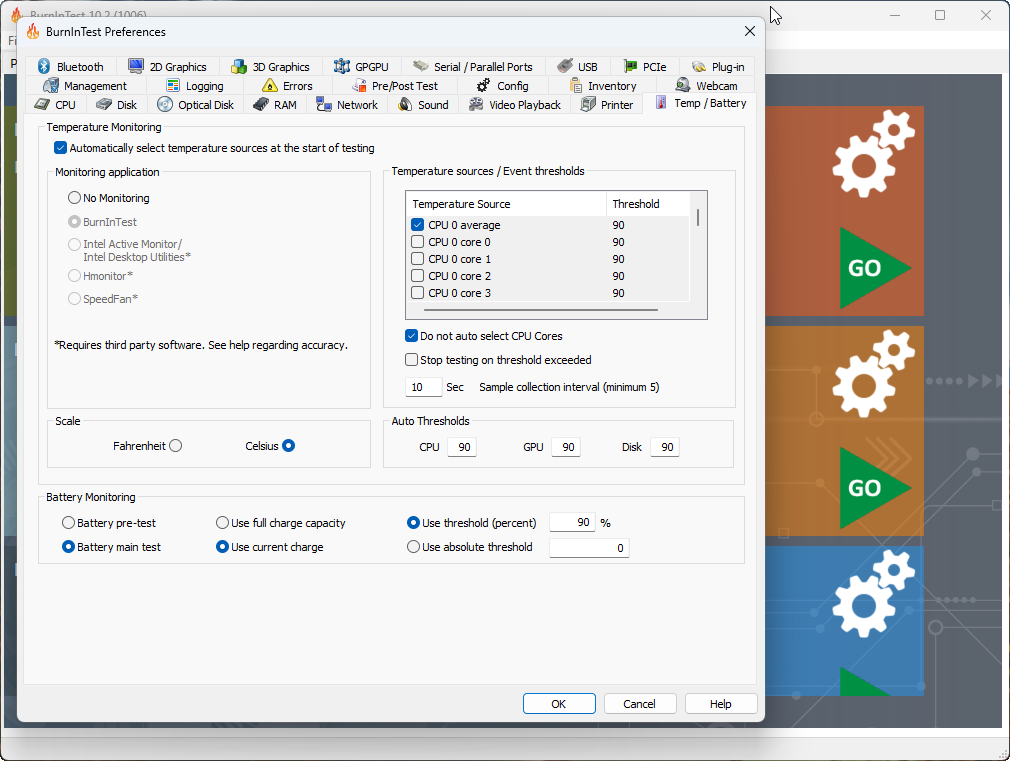Check CPU 0 core 1 temperature source
The height and width of the screenshot is (761, 1010).
click(x=417, y=258)
